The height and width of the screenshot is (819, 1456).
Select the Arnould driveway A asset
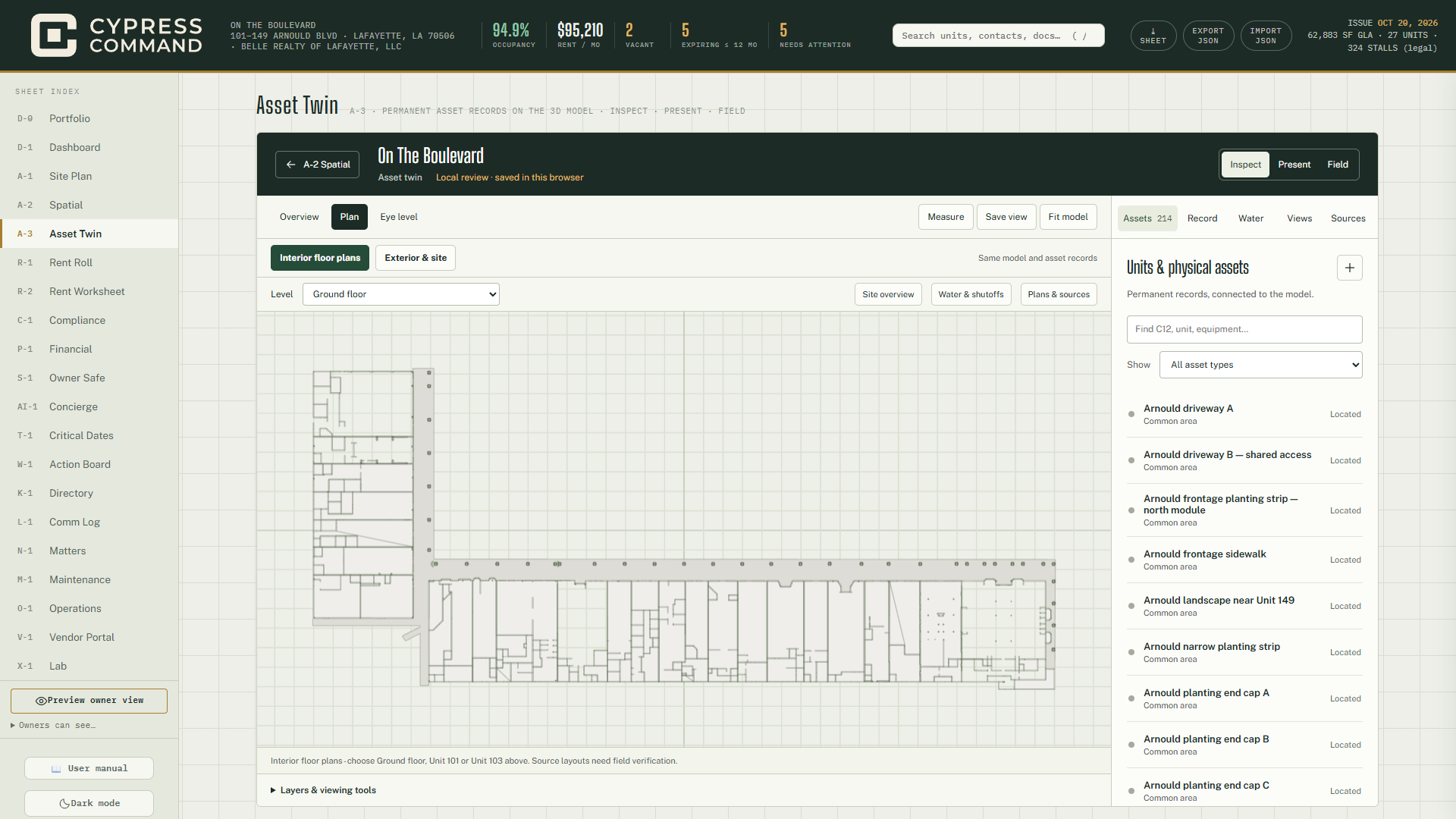1244,414
